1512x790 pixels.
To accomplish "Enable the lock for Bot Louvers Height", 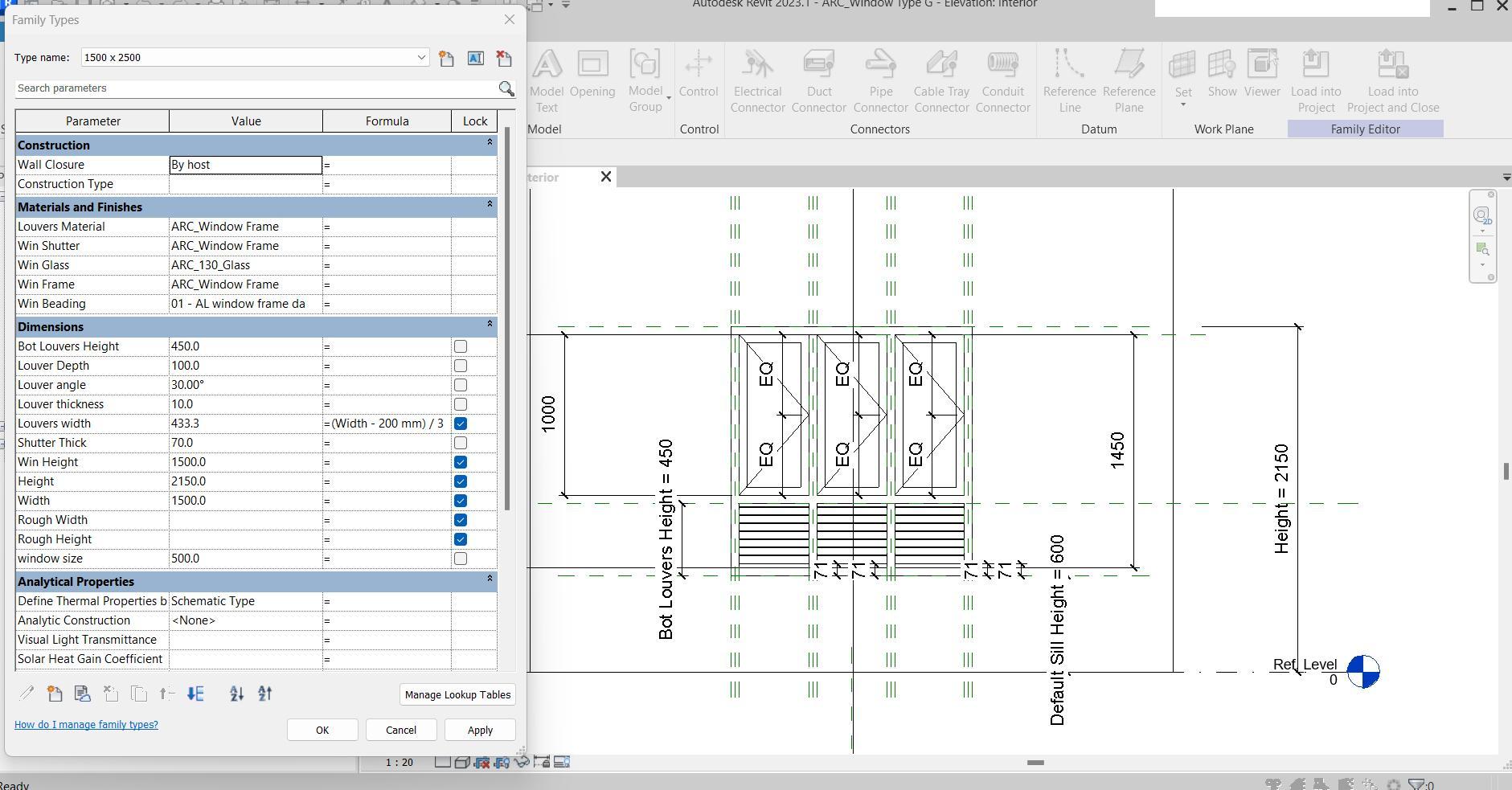I will pyautogui.click(x=461, y=346).
